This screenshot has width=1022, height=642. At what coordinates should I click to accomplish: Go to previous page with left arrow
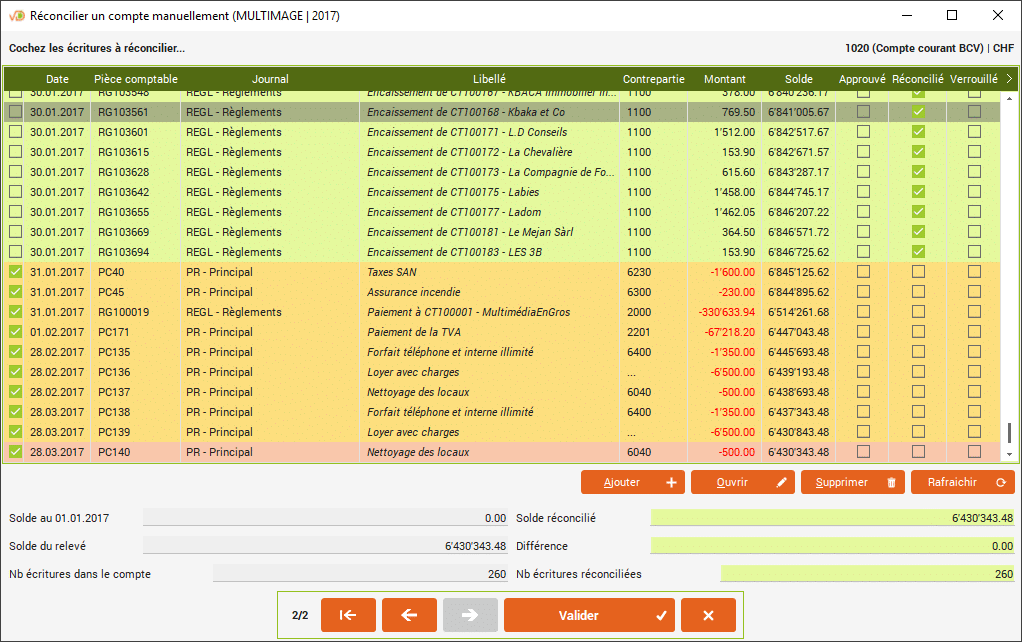[409, 615]
